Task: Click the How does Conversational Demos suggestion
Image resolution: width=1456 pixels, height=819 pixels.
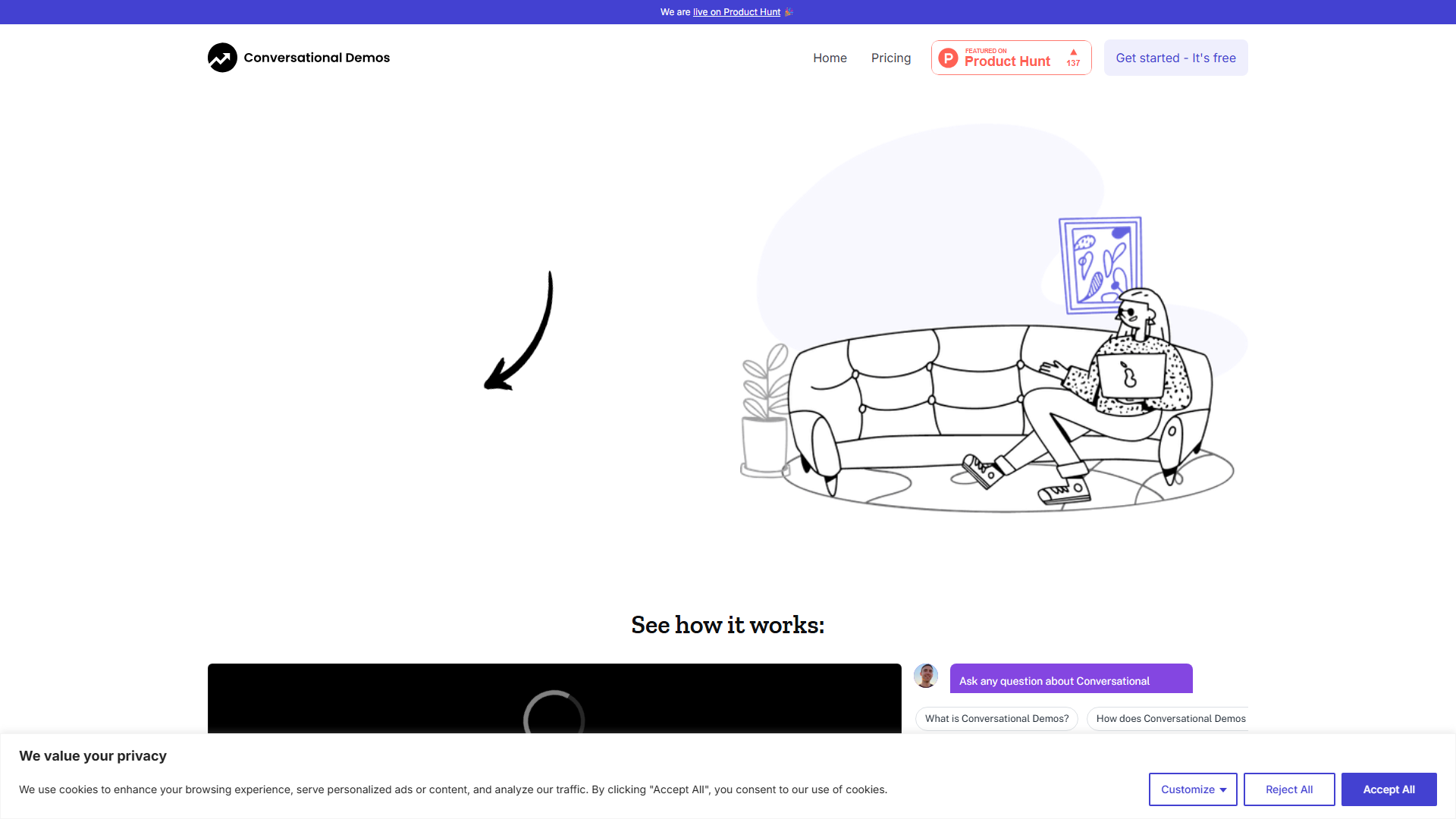Action: click(x=1172, y=718)
